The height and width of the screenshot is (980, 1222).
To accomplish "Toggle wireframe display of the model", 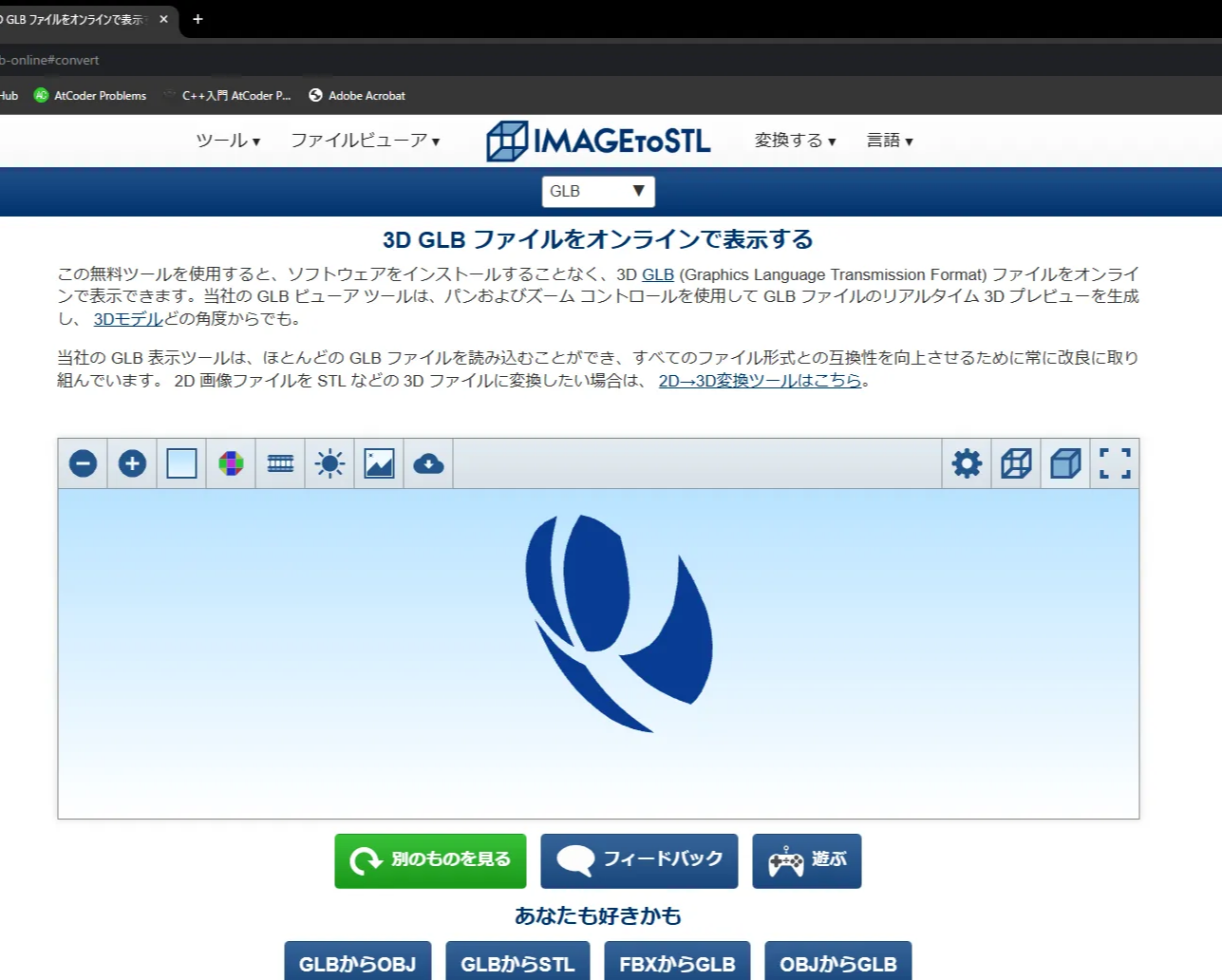I will [x=1015, y=463].
